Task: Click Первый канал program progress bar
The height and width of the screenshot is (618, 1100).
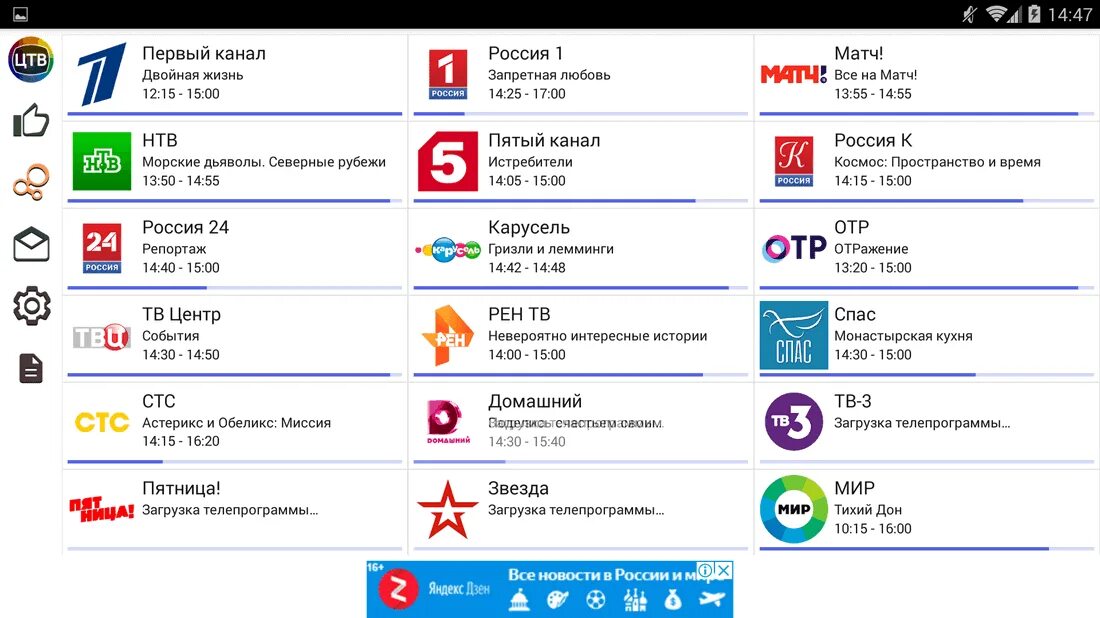Action: (235, 114)
